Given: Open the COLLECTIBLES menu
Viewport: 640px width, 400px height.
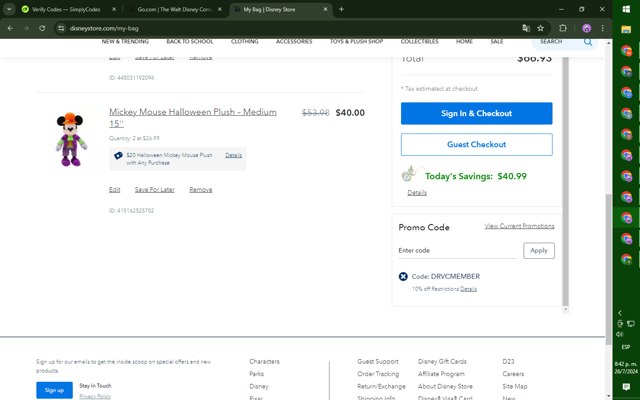Looking at the screenshot, I should (x=419, y=42).
